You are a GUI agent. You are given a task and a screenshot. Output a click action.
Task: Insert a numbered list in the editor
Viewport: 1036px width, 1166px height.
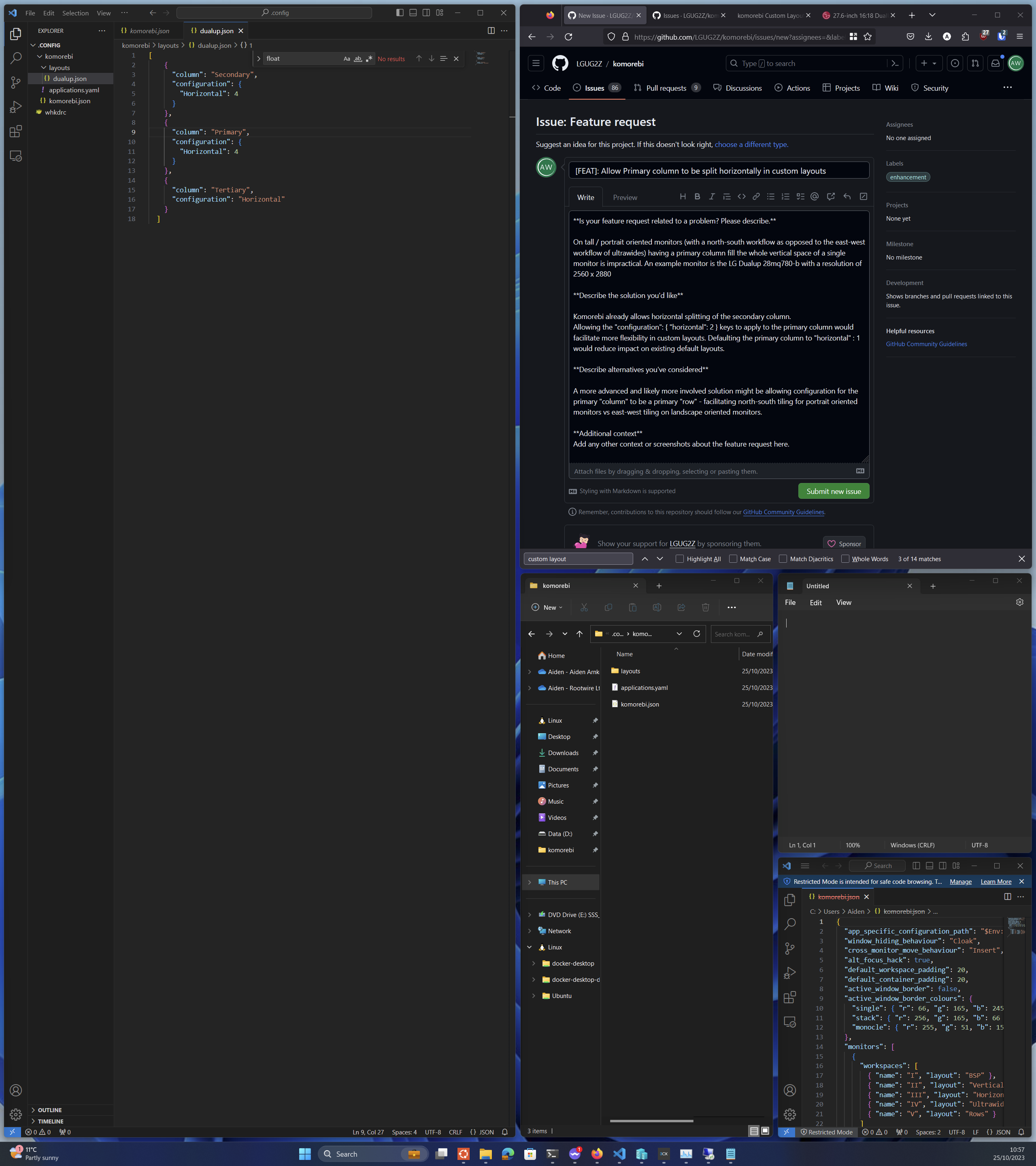[x=785, y=196]
